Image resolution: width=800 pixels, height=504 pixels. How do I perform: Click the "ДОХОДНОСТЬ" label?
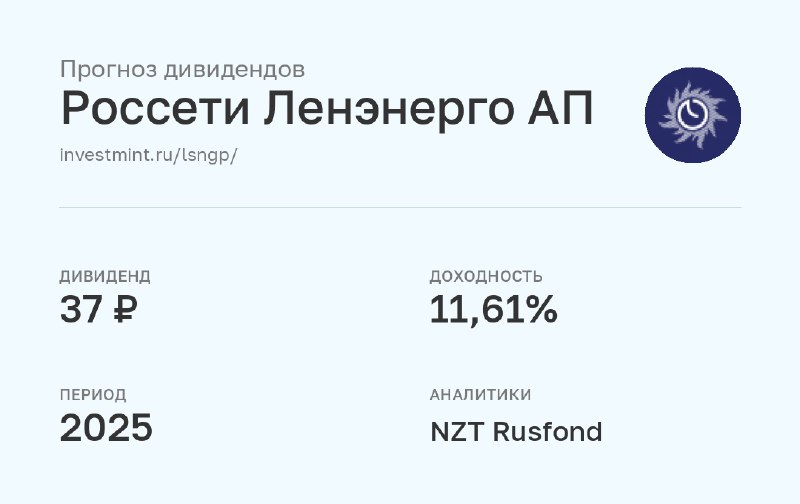[486, 276]
